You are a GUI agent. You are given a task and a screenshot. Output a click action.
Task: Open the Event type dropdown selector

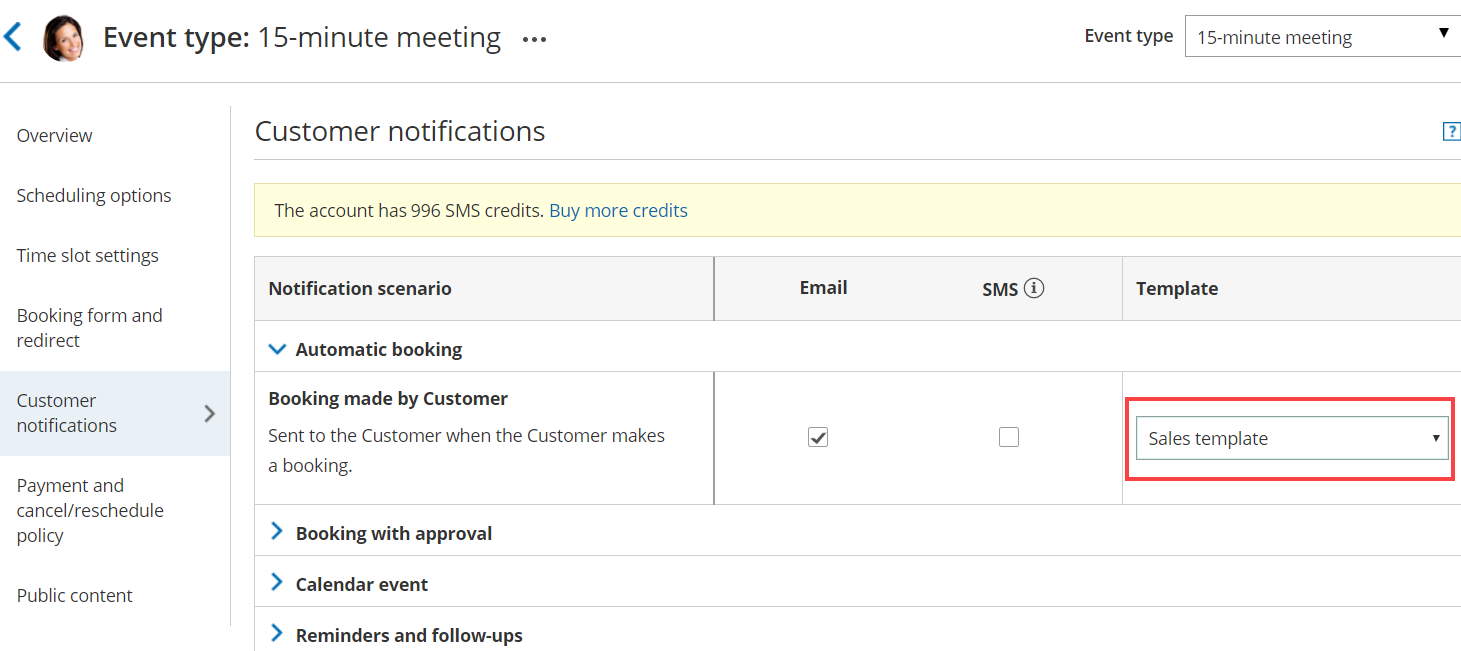click(x=1322, y=37)
